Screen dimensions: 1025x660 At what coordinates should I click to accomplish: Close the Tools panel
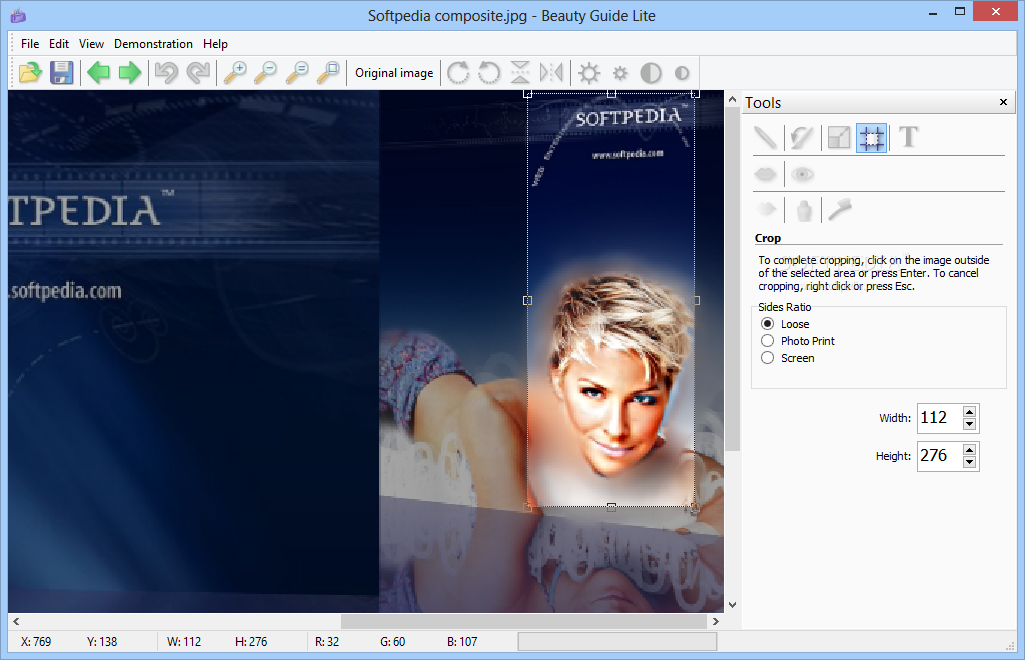1003,102
